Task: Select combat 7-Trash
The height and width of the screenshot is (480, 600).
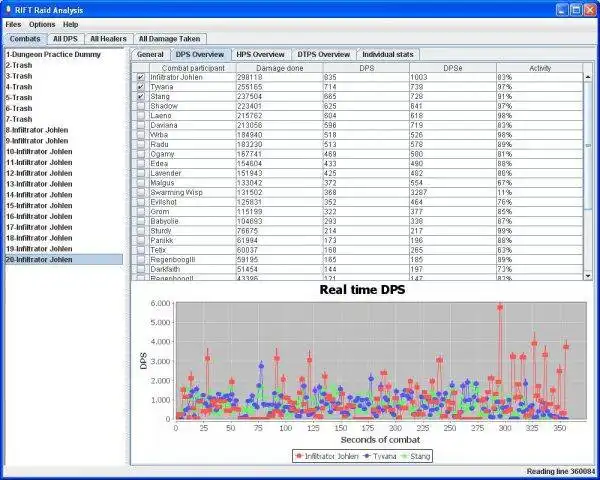Action: point(19,119)
